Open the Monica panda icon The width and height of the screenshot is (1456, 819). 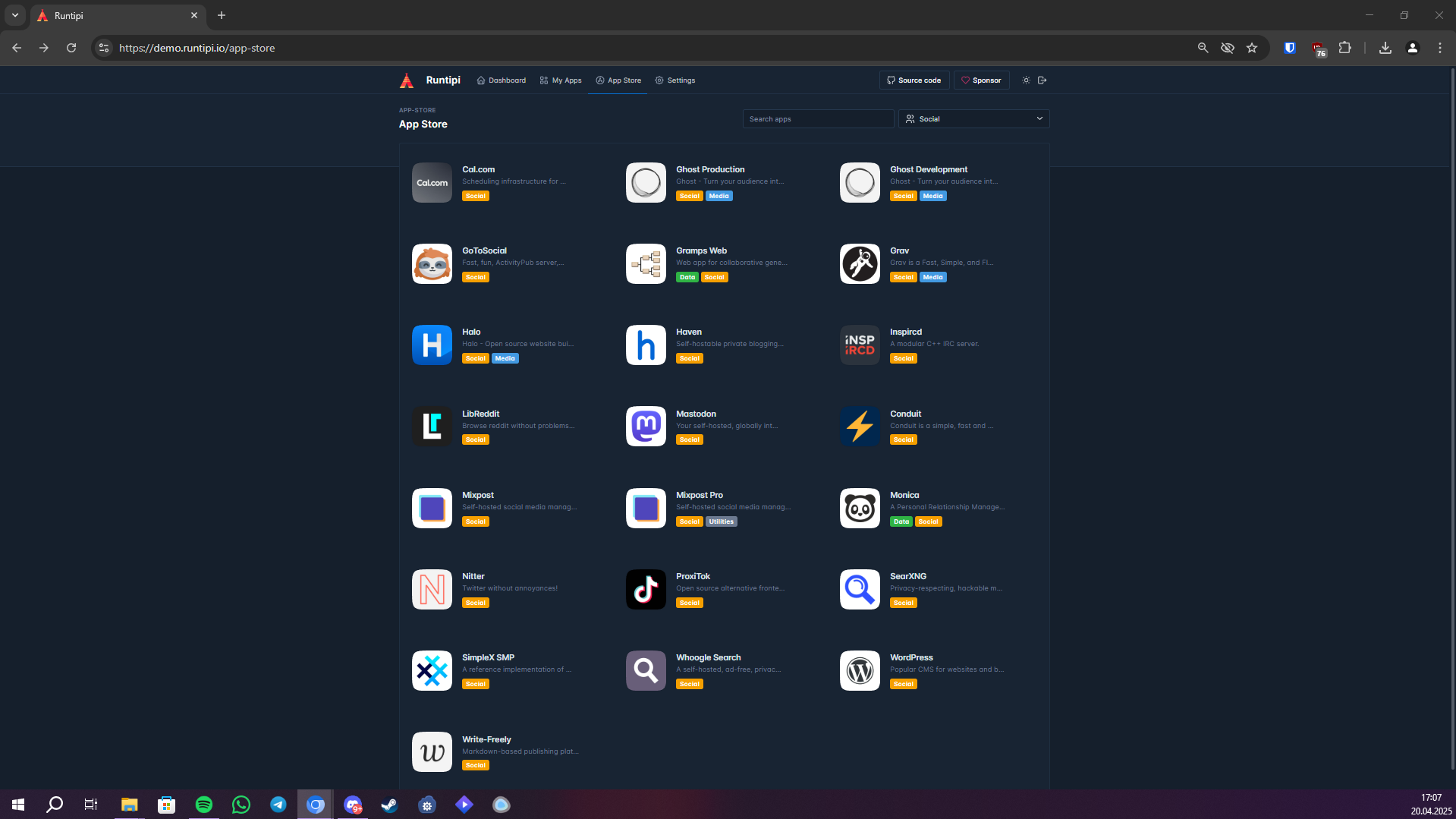[860, 508]
